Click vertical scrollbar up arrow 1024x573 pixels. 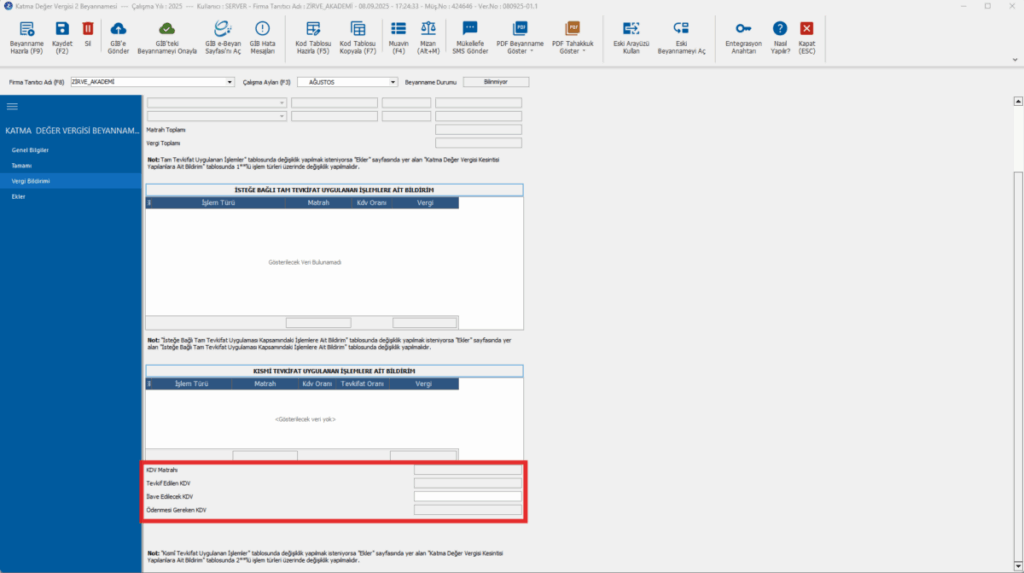pyautogui.click(x=1017, y=101)
